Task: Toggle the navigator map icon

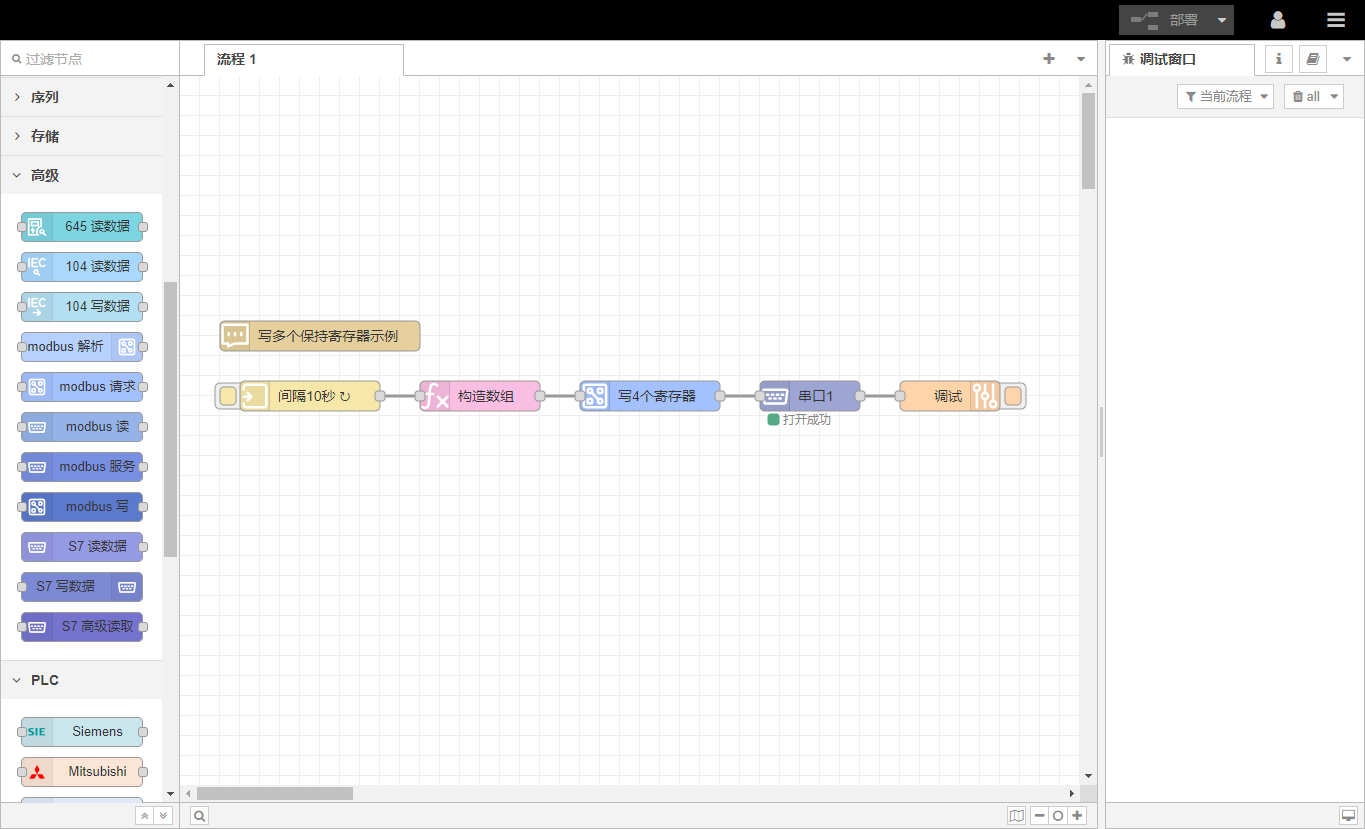Action: [x=1017, y=816]
